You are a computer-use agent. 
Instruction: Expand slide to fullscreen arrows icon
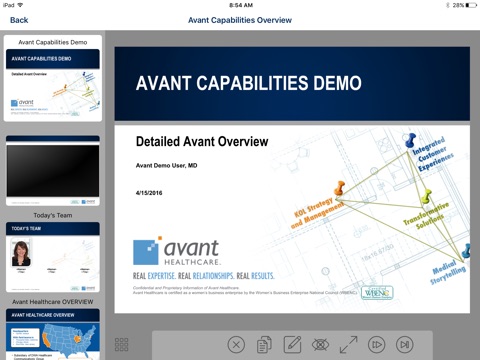click(348, 344)
